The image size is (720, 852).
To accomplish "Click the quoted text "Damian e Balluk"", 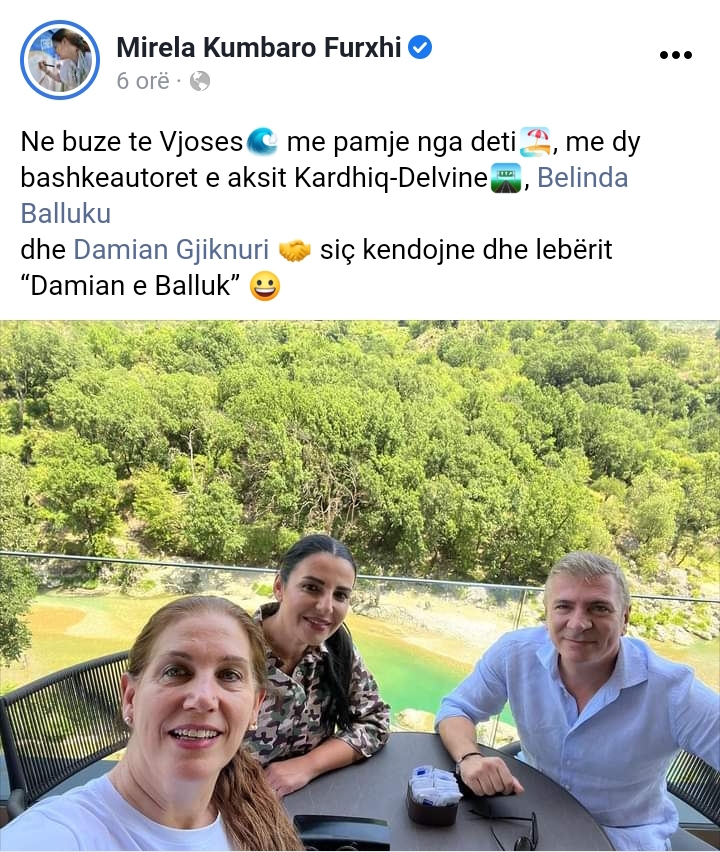I will (x=130, y=286).
